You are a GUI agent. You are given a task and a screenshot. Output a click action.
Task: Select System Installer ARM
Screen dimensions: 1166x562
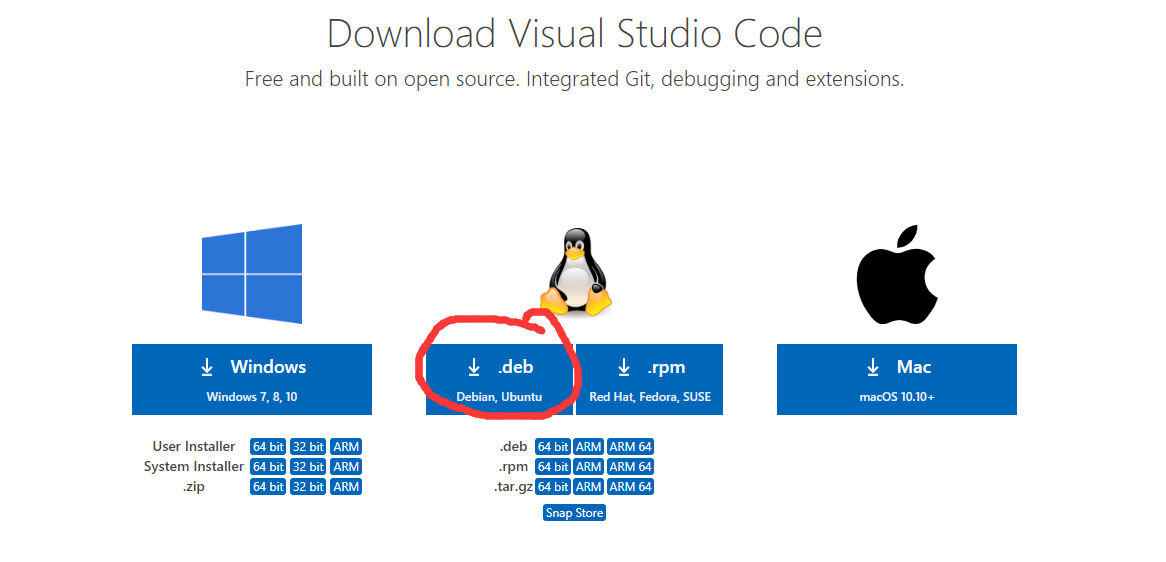347,467
